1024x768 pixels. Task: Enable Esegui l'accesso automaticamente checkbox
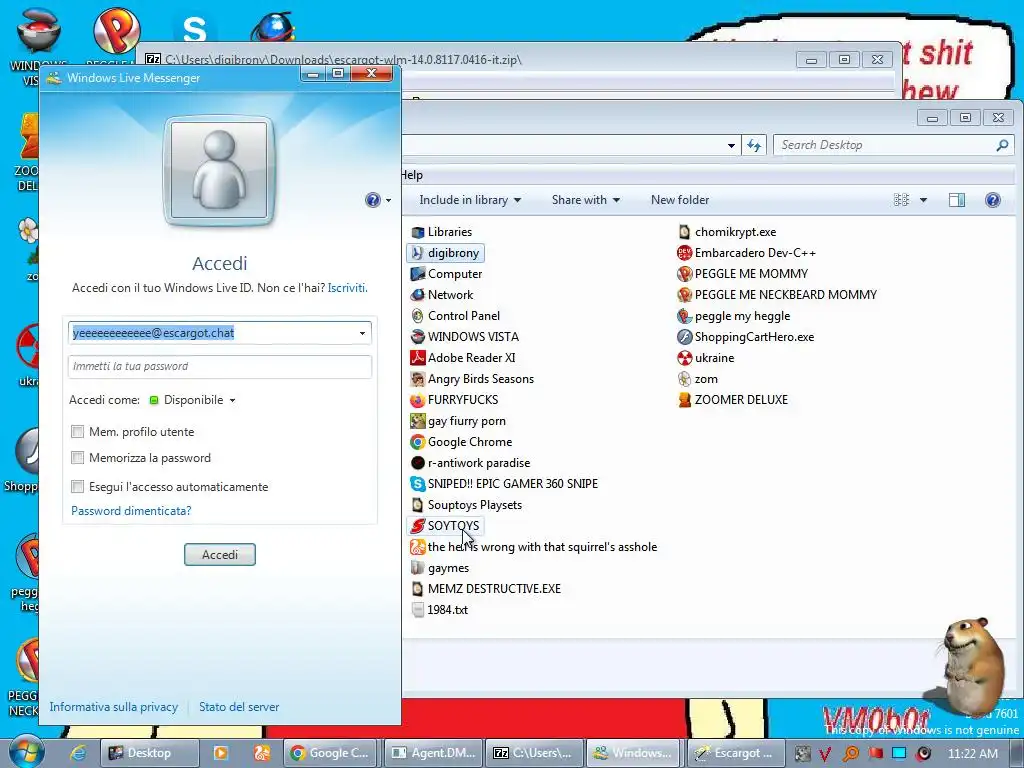(x=78, y=487)
